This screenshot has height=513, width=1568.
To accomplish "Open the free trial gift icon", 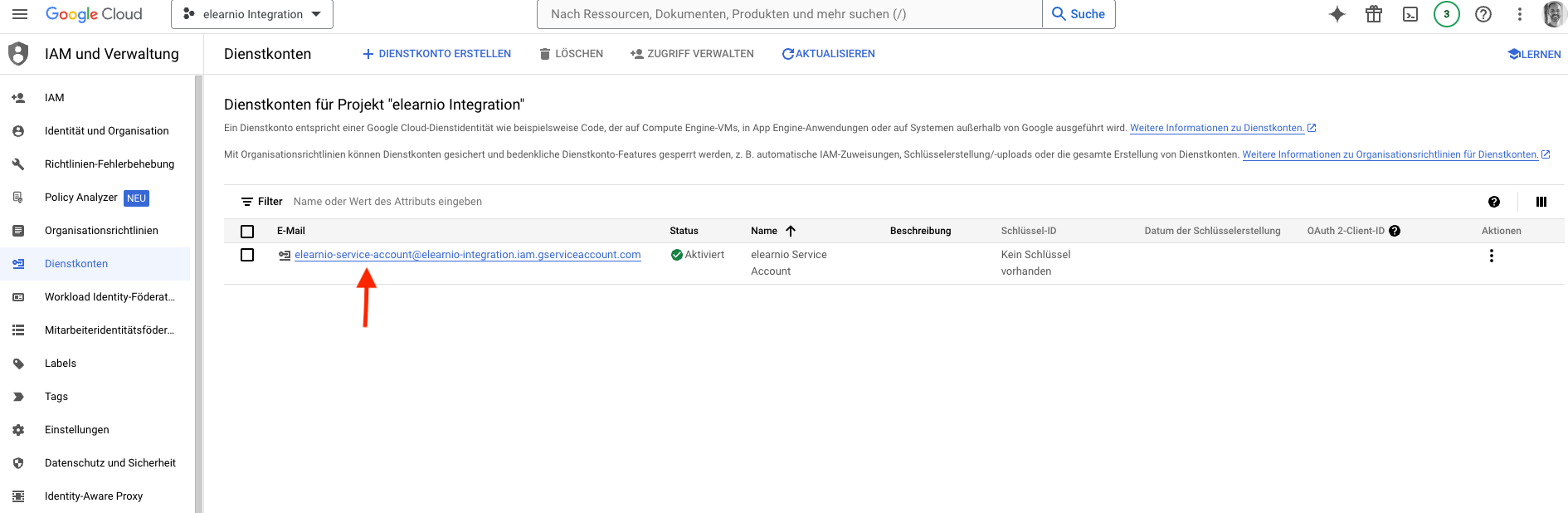I will pos(1374,14).
